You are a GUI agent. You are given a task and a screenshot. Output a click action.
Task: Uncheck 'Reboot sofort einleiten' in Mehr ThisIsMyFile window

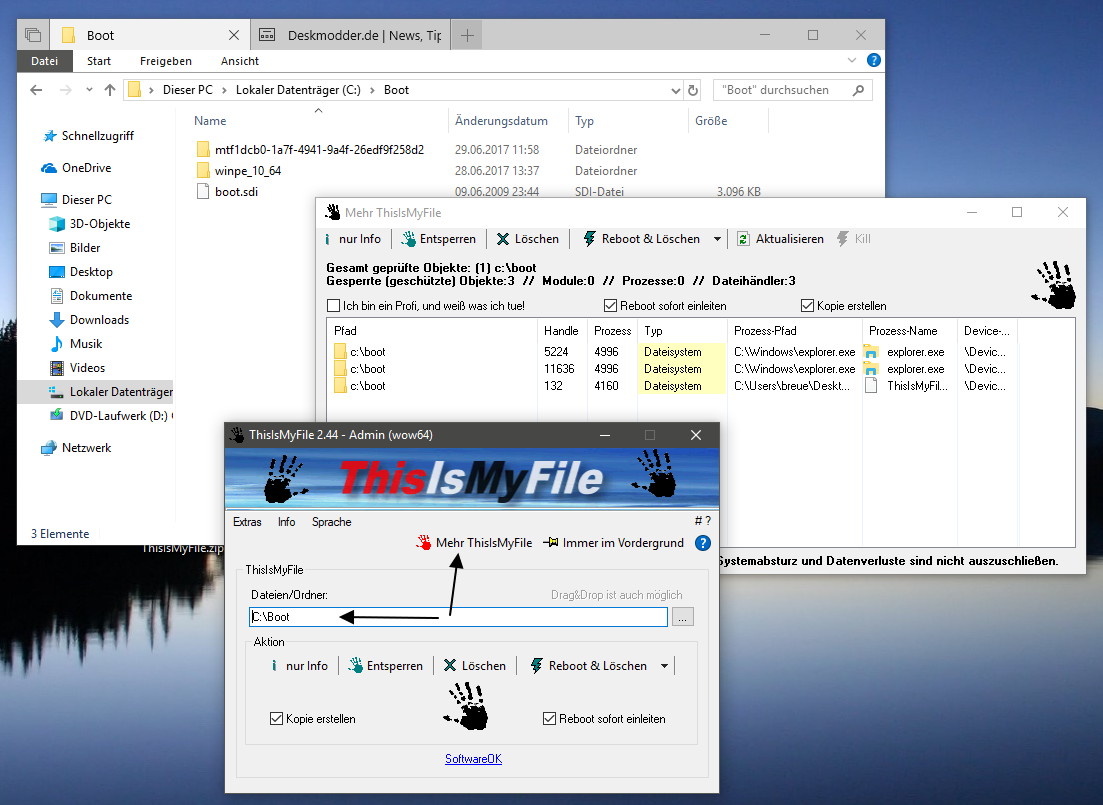point(611,305)
